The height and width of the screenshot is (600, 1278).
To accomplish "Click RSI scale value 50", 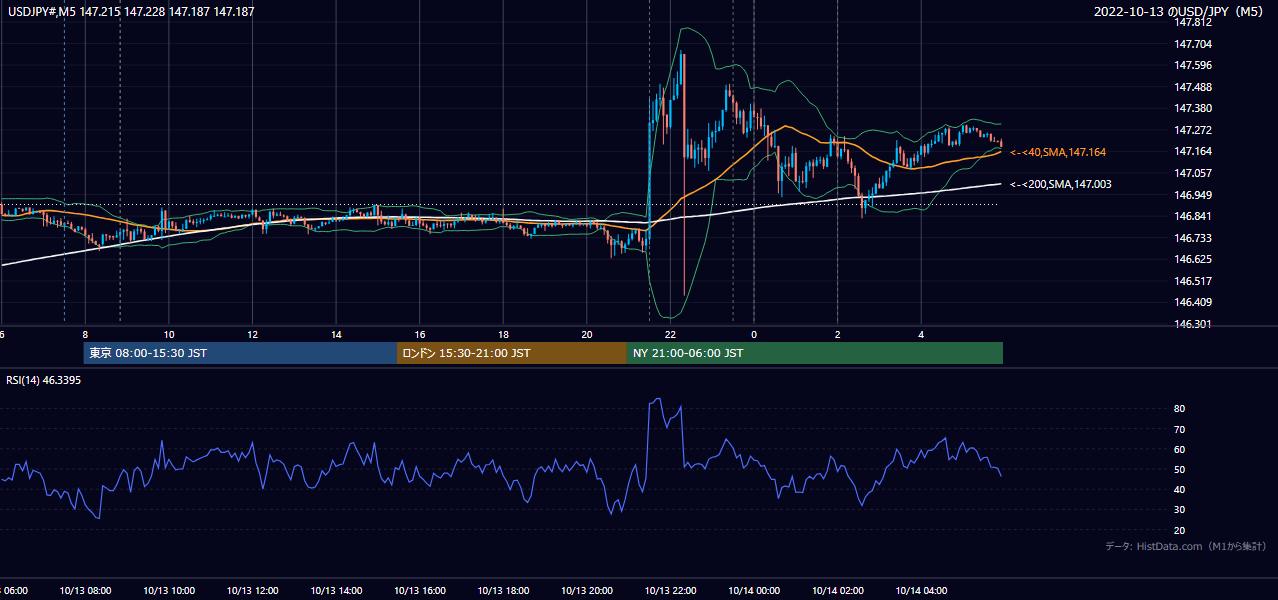I will 1179,469.
